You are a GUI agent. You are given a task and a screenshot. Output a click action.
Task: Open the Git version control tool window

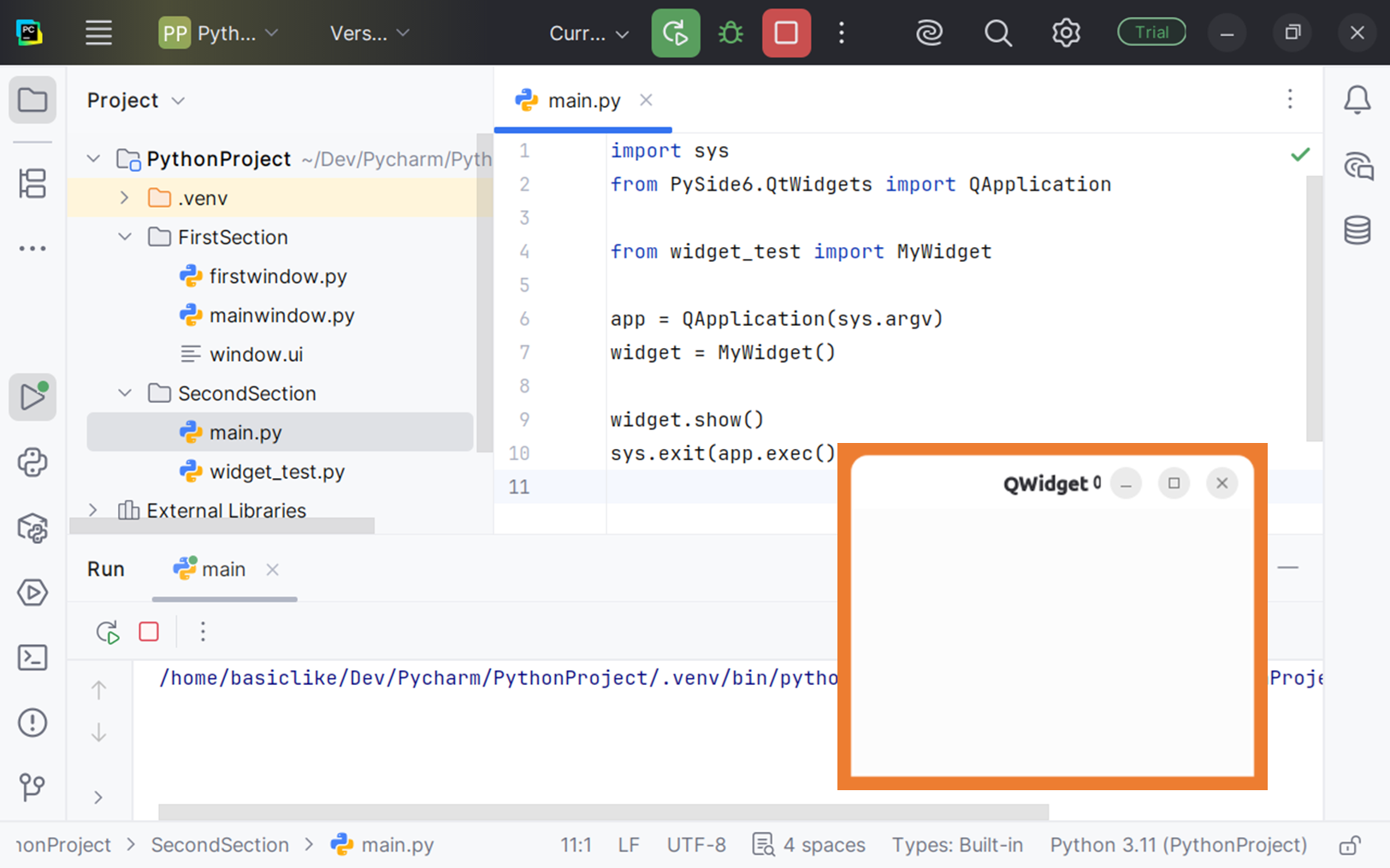click(x=33, y=787)
